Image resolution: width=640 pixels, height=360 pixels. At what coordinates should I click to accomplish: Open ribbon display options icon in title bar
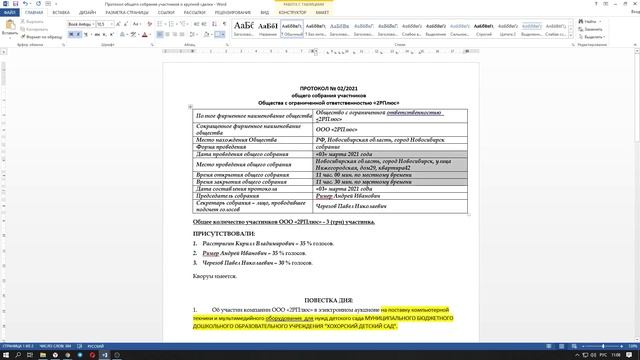click(606, 4)
